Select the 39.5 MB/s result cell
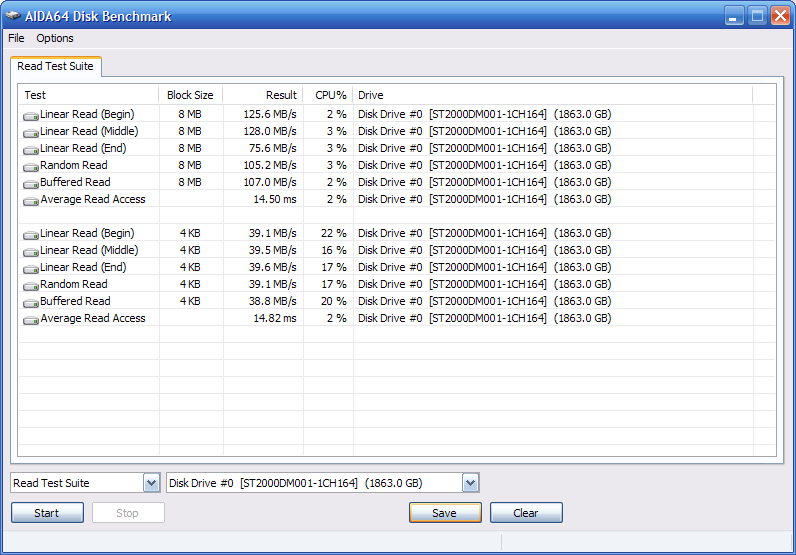796x555 pixels. (273, 250)
